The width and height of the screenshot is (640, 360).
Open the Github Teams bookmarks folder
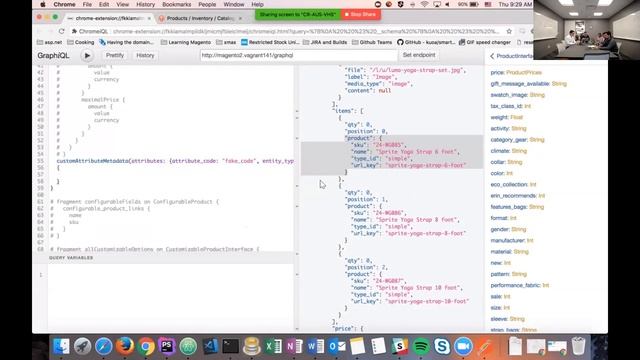coord(372,42)
